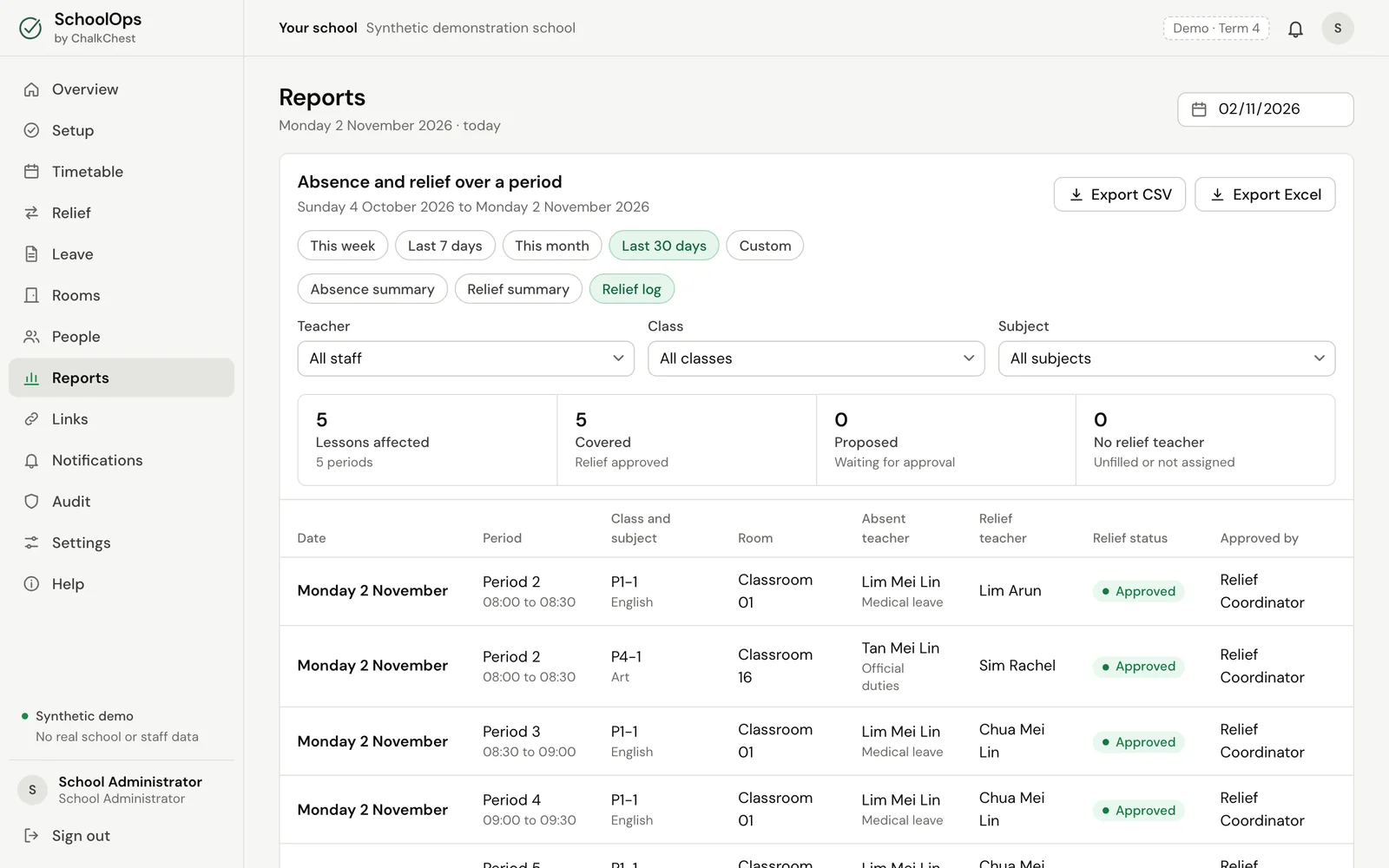Click the download icon on Export CSV
This screenshot has height=868, width=1389.
click(1076, 194)
